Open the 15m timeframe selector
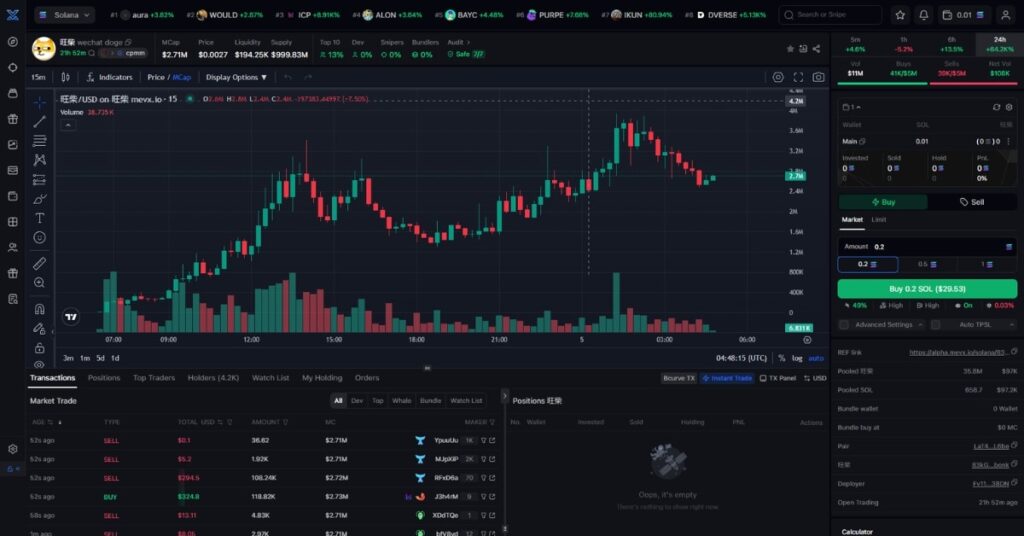The image size is (1024, 536). 39,77
